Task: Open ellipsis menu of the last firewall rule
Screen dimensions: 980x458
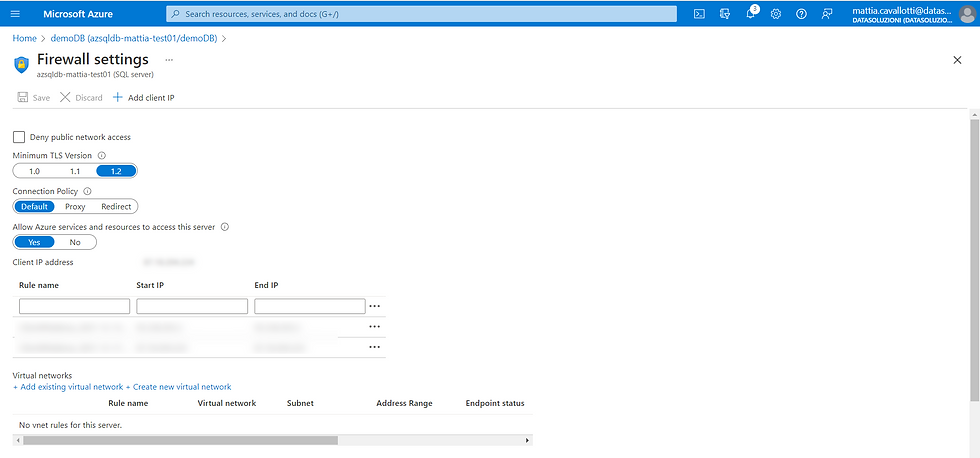Action: point(374,347)
